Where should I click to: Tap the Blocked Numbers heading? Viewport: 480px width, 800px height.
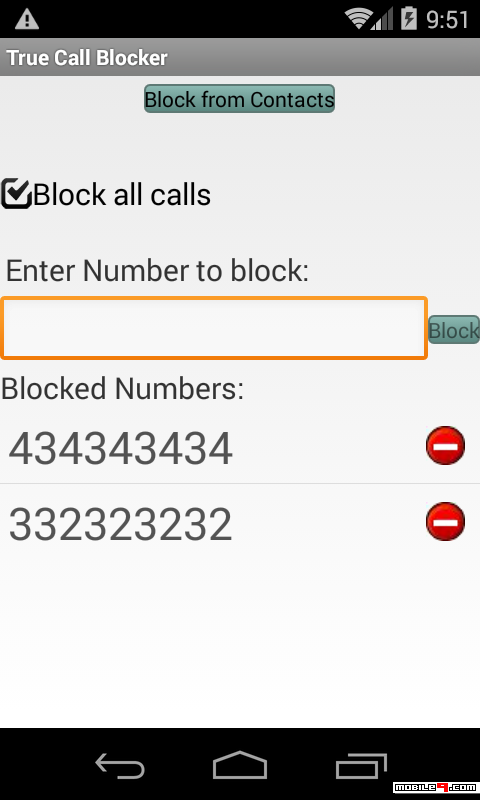pos(122,389)
